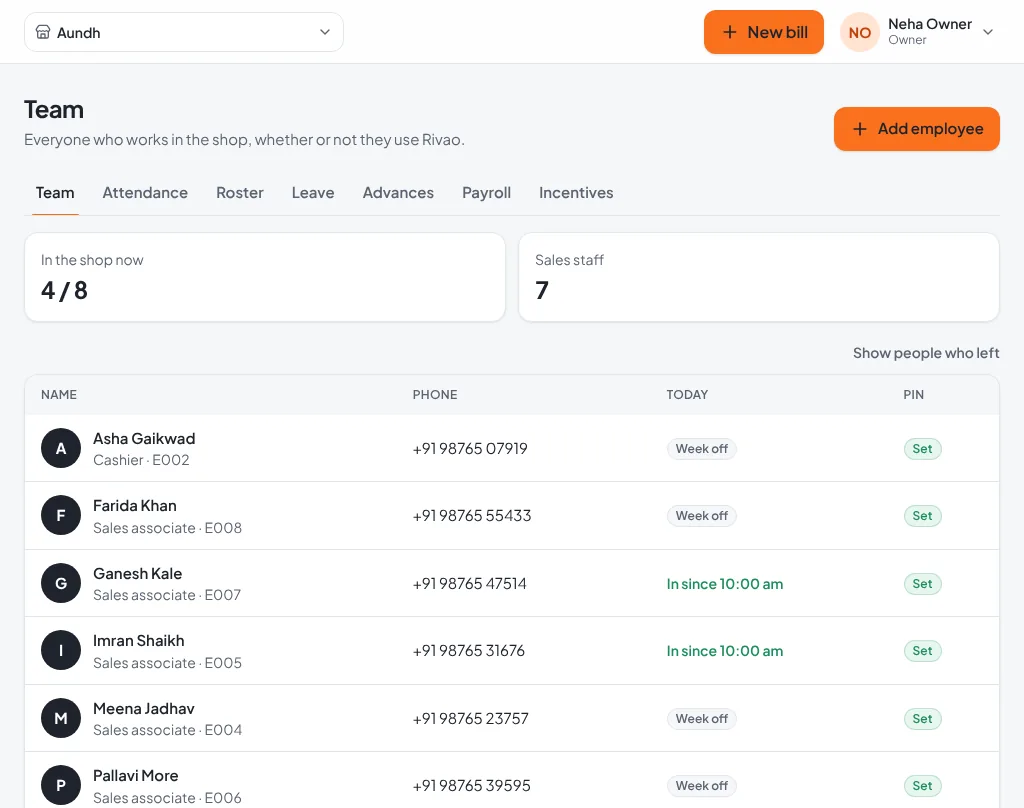Click Meena Jadhav's name
The height and width of the screenshot is (808, 1024).
(x=144, y=709)
